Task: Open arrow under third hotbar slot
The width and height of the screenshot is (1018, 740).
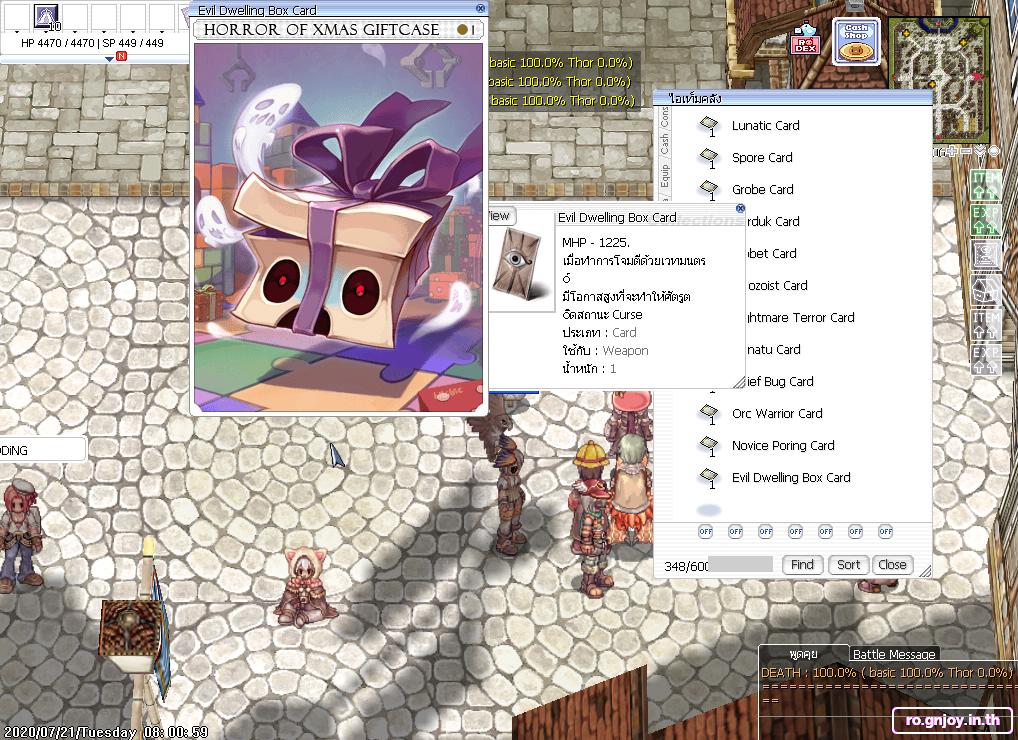Action: pyautogui.click(x=75, y=32)
